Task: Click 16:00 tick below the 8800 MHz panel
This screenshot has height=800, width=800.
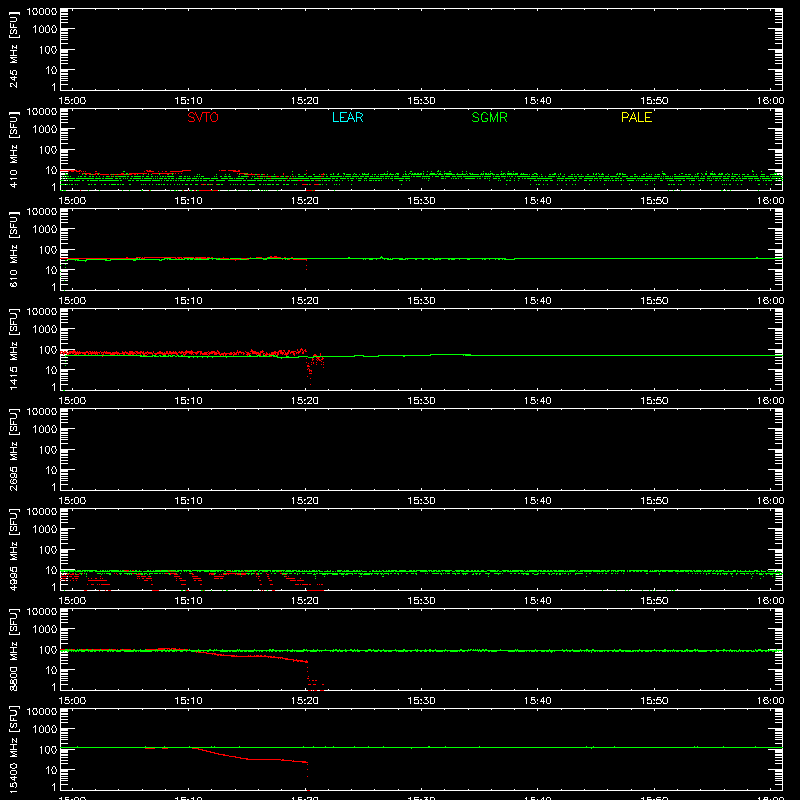Action: [x=770, y=701]
